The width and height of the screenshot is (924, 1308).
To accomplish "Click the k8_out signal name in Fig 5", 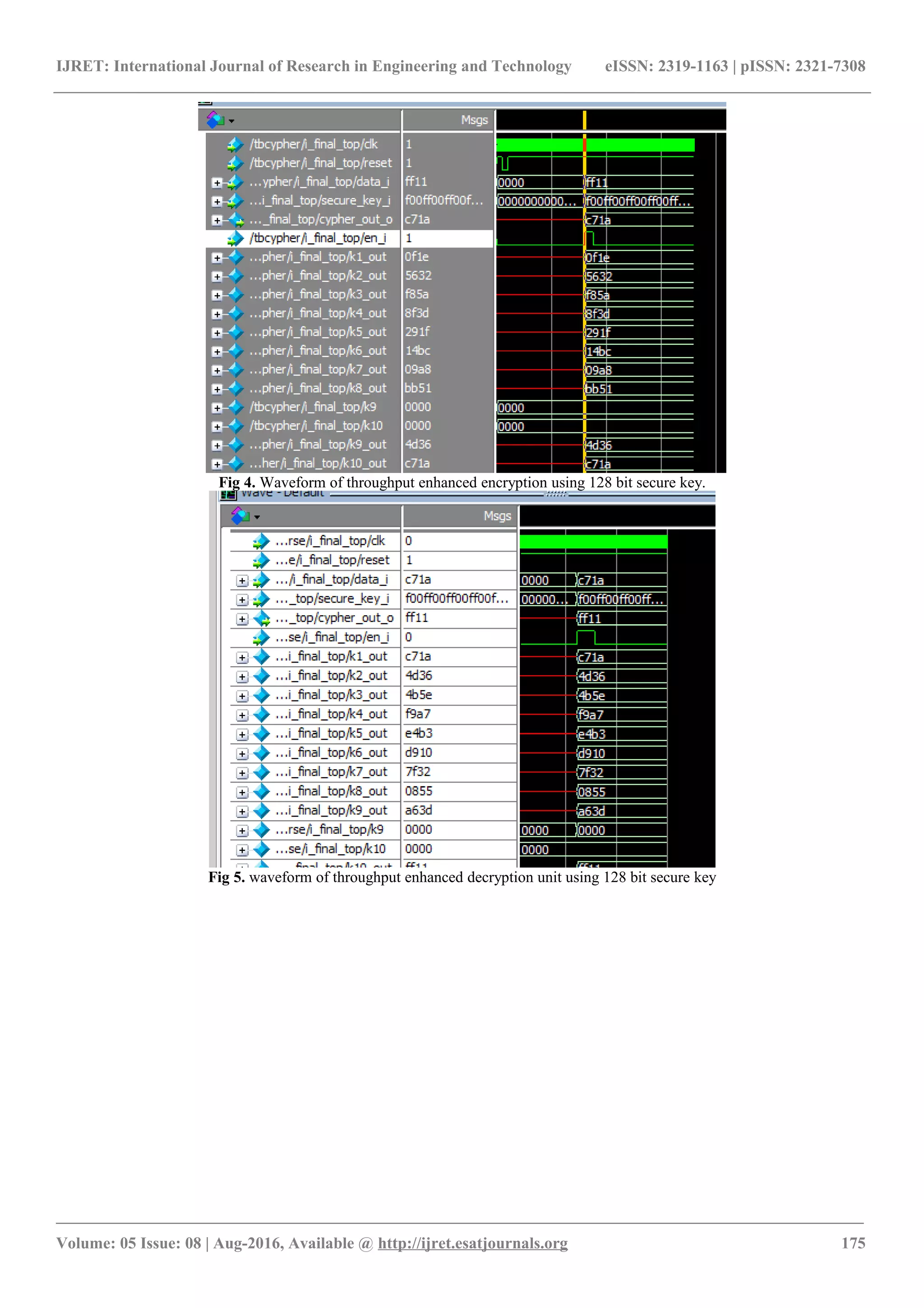I will pyautogui.click(x=331, y=792).
